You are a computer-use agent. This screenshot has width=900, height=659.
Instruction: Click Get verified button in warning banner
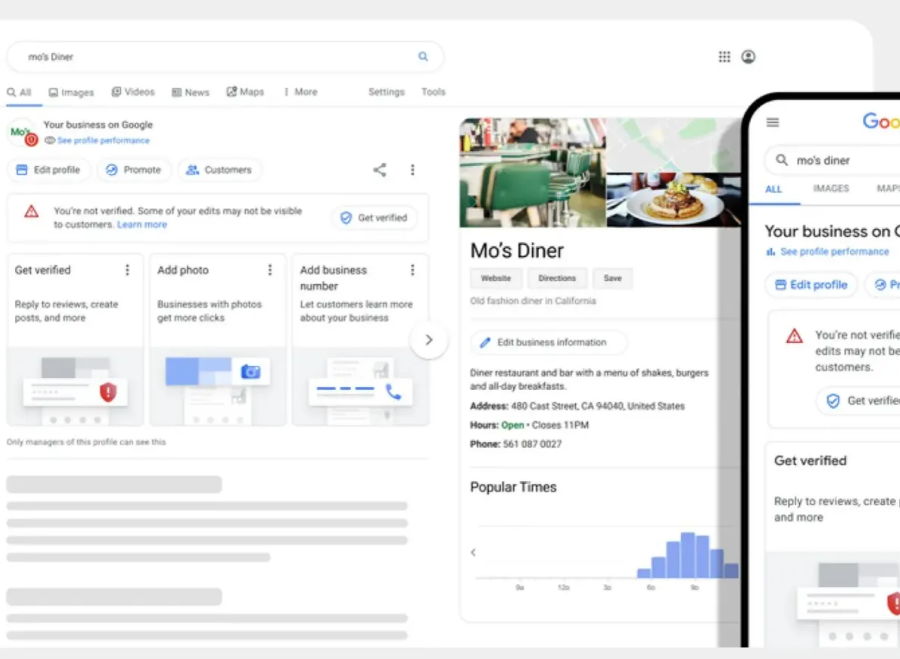pyautogui.click(x=374, y=218)
